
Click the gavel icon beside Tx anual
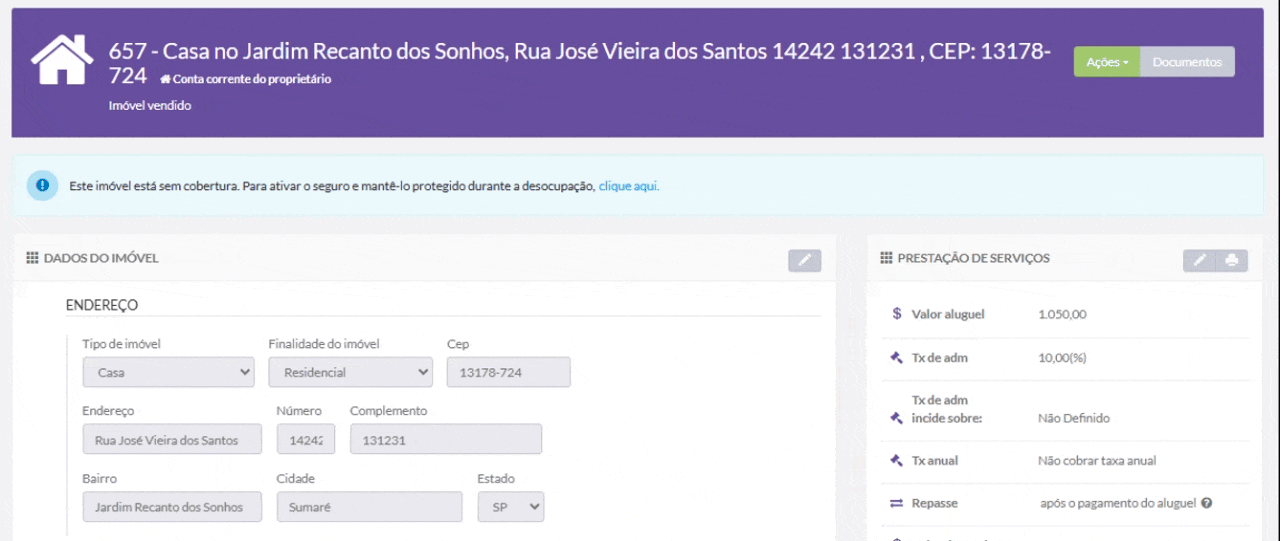click(896, 461)
